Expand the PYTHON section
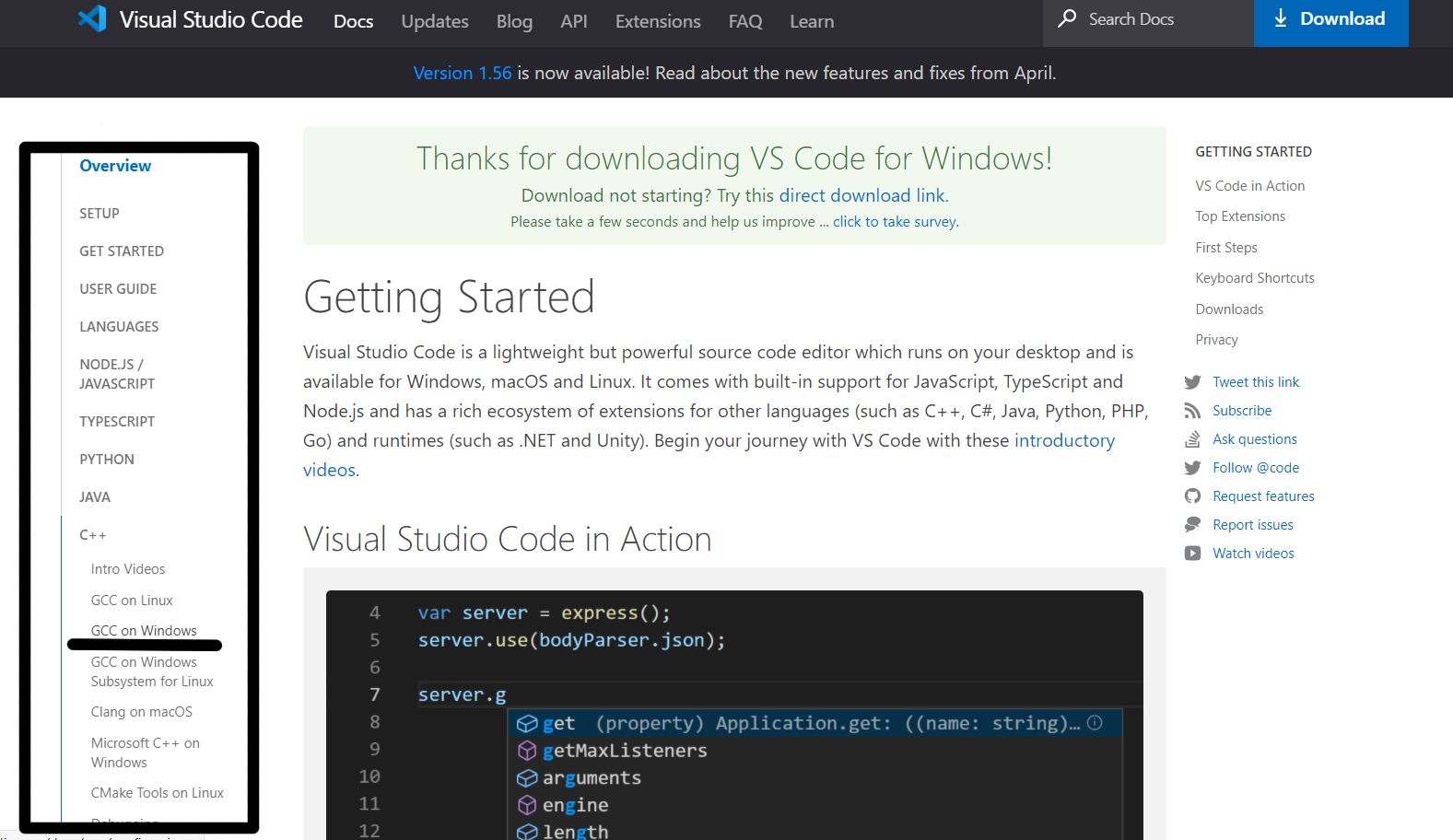The height and width of the screenshot is (840, 1453). pyautogui.click(x=107, y=460)
